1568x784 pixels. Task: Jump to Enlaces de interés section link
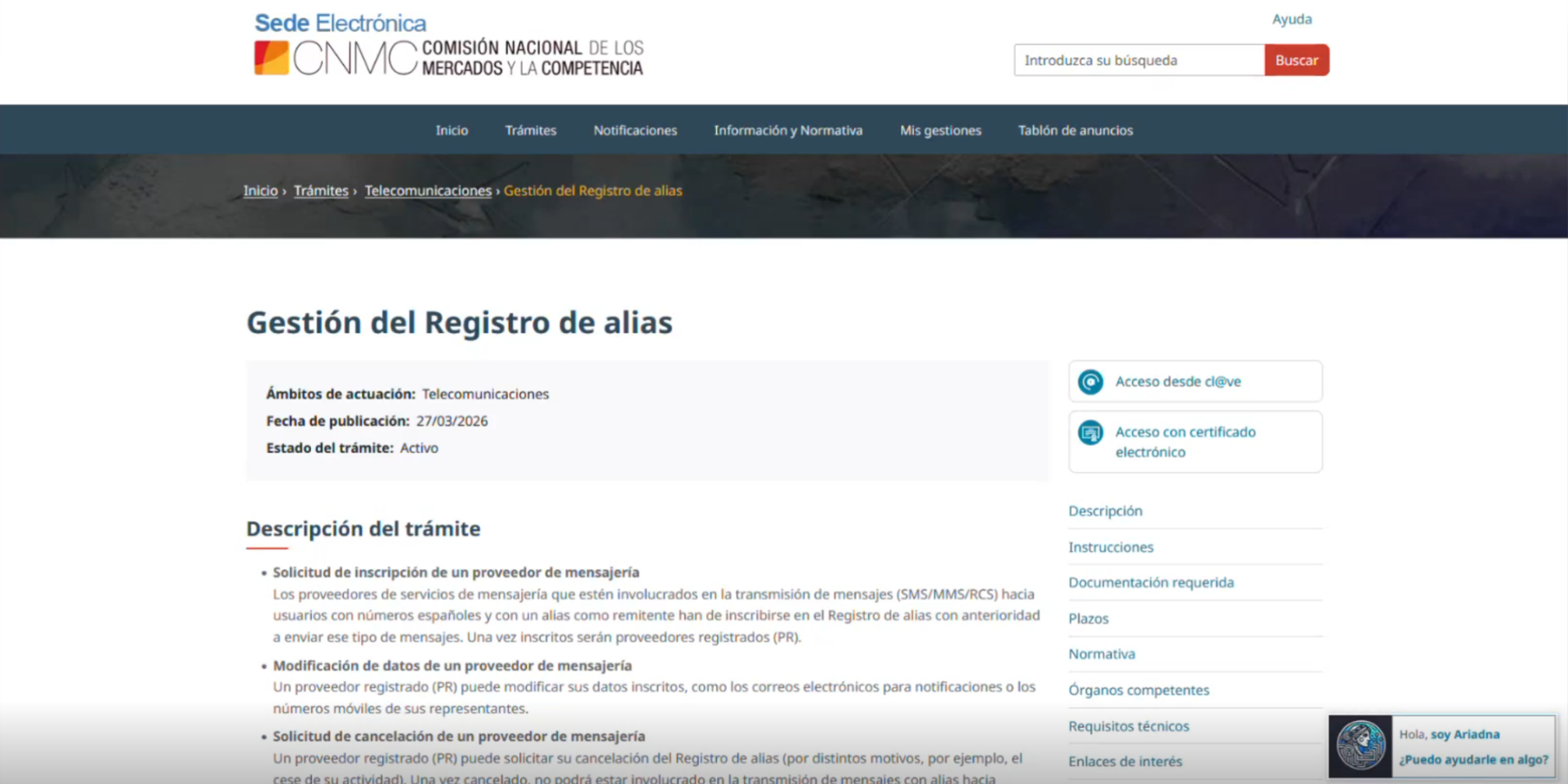[1125, 761]
